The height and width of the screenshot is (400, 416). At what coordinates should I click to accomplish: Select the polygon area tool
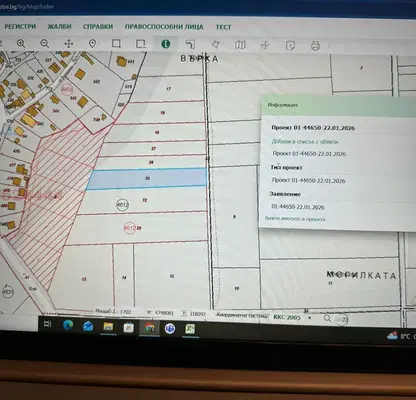pos(216,44)
